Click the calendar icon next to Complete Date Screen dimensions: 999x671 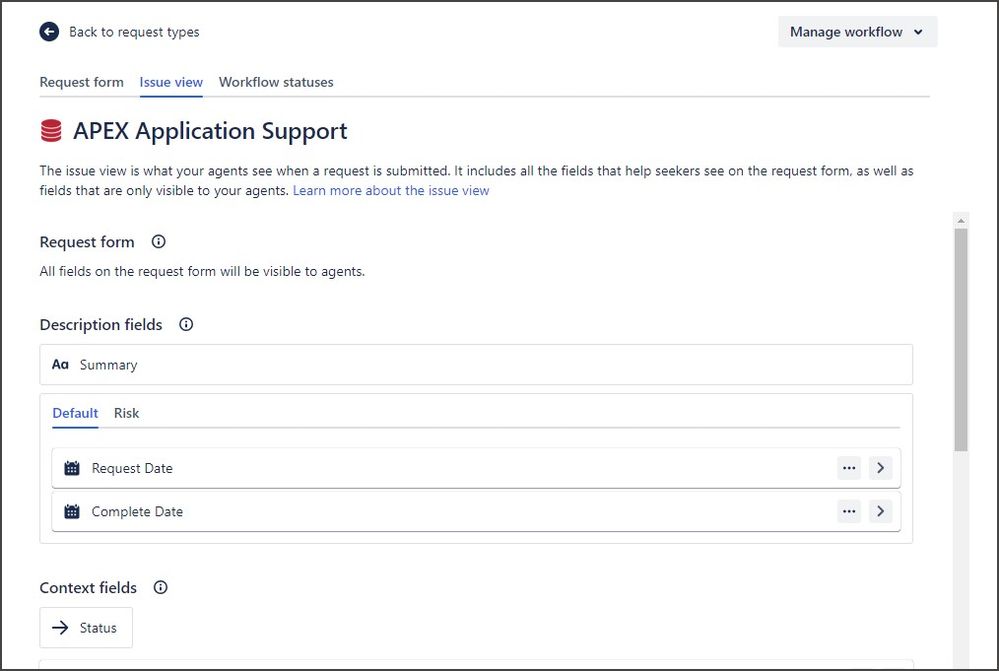[x=71, y=511]
